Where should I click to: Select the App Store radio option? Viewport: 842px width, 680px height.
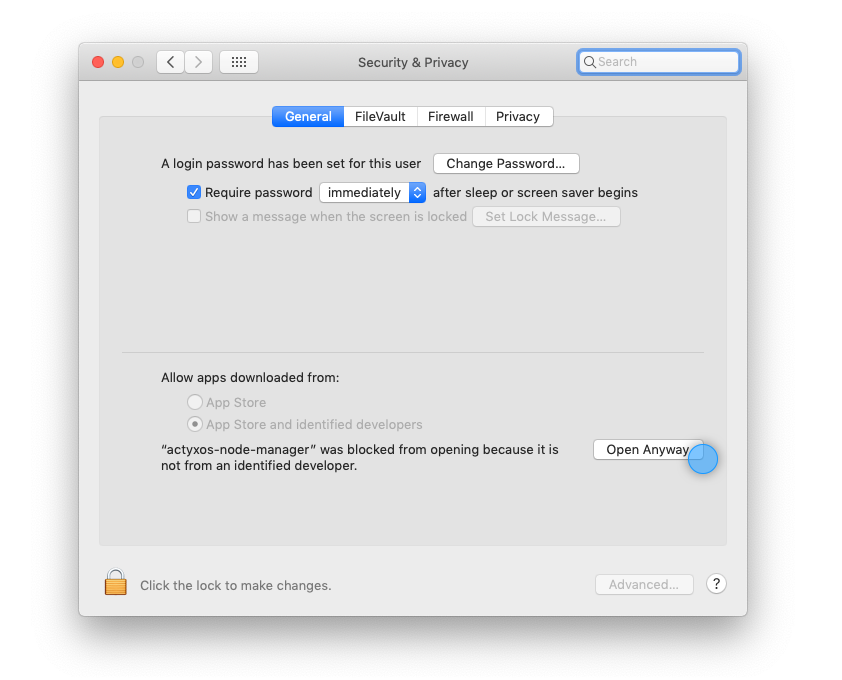[x=195, y=402]
